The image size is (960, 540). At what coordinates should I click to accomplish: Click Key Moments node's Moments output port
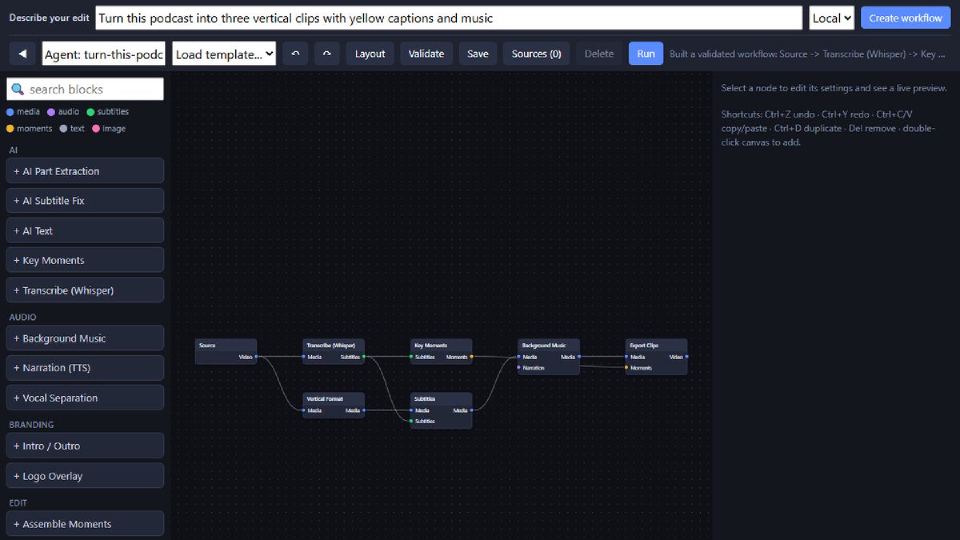coord(471,356)
